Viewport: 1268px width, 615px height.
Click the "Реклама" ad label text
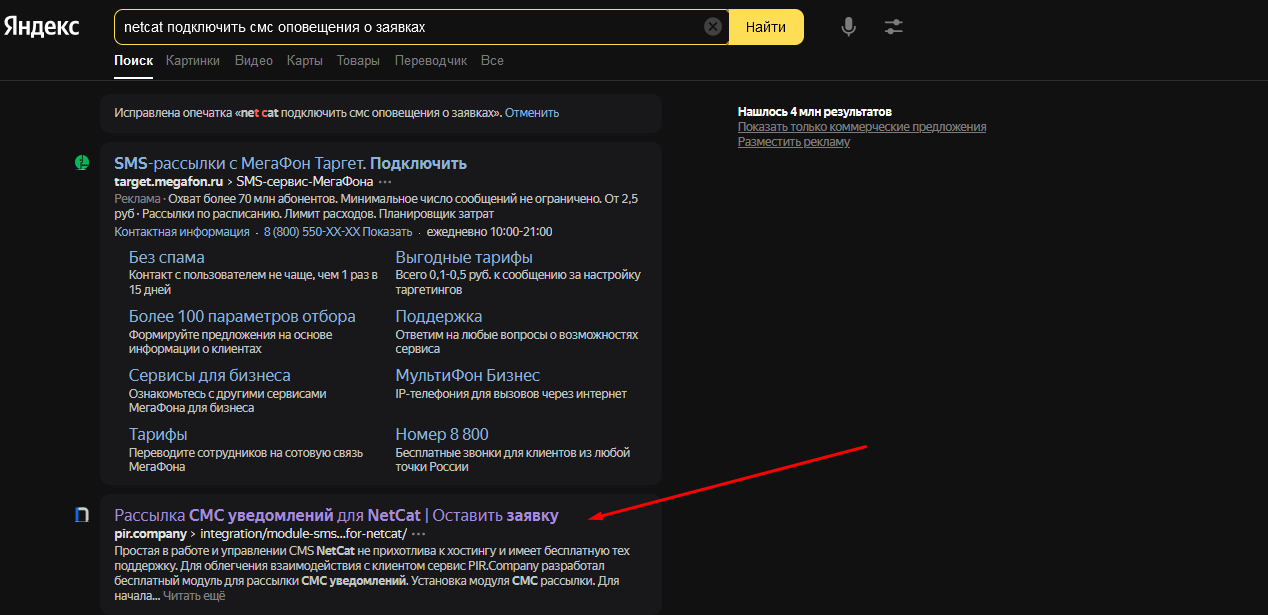[137, 199]
